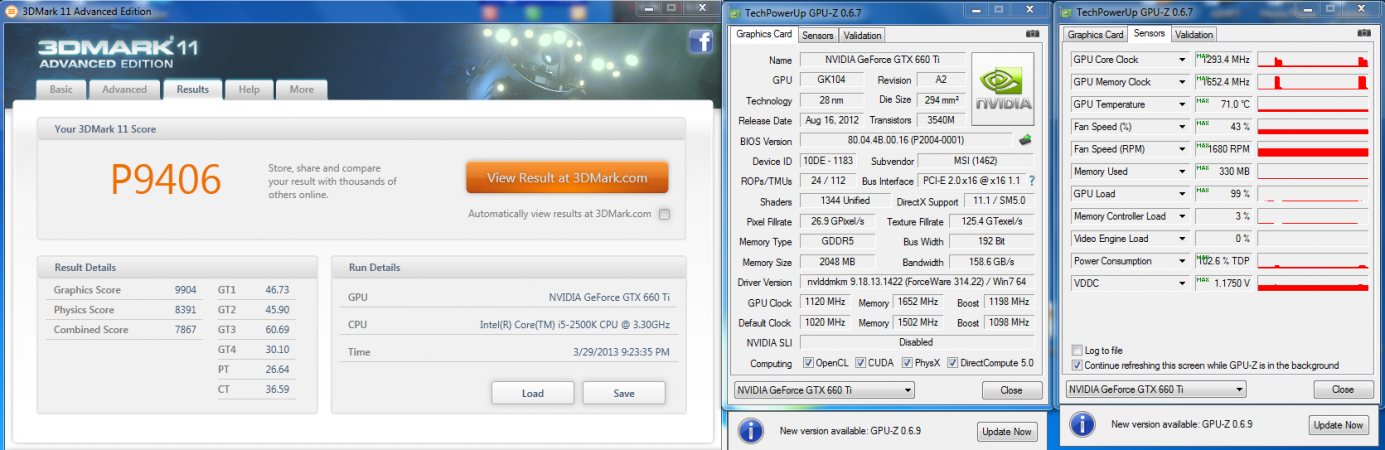1385x450 pixels.
Task: Toggle the PhysX checkbox
Action: pos(905,363)
